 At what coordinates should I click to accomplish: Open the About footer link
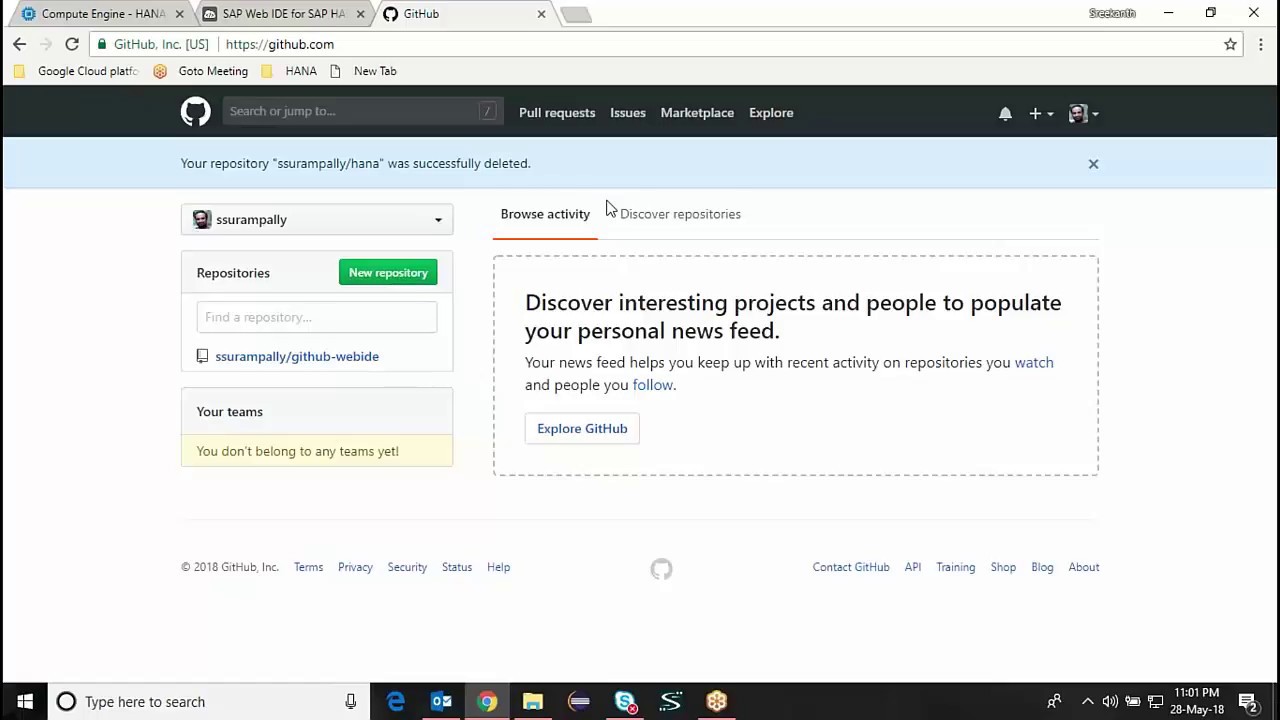(x=1084, y=567)
